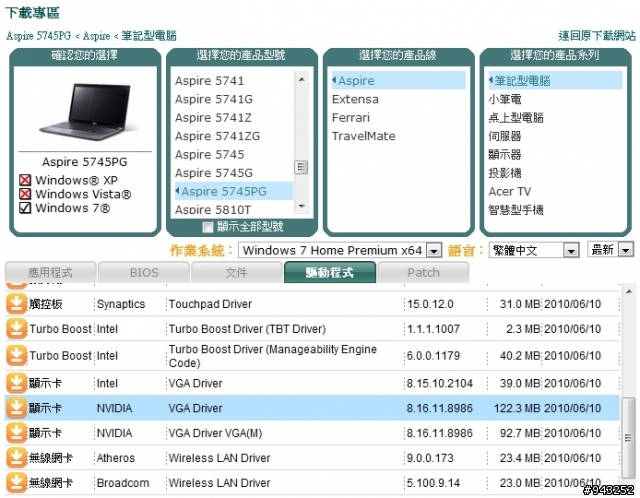Select 筆記型電腦 in the product series list
Screen dimensions: 640x498
[x=555, y=80]
